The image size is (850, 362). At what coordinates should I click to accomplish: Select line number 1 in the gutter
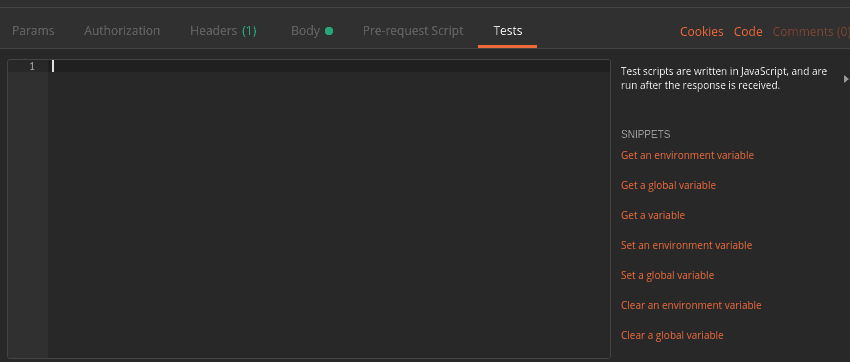point(32,67)
